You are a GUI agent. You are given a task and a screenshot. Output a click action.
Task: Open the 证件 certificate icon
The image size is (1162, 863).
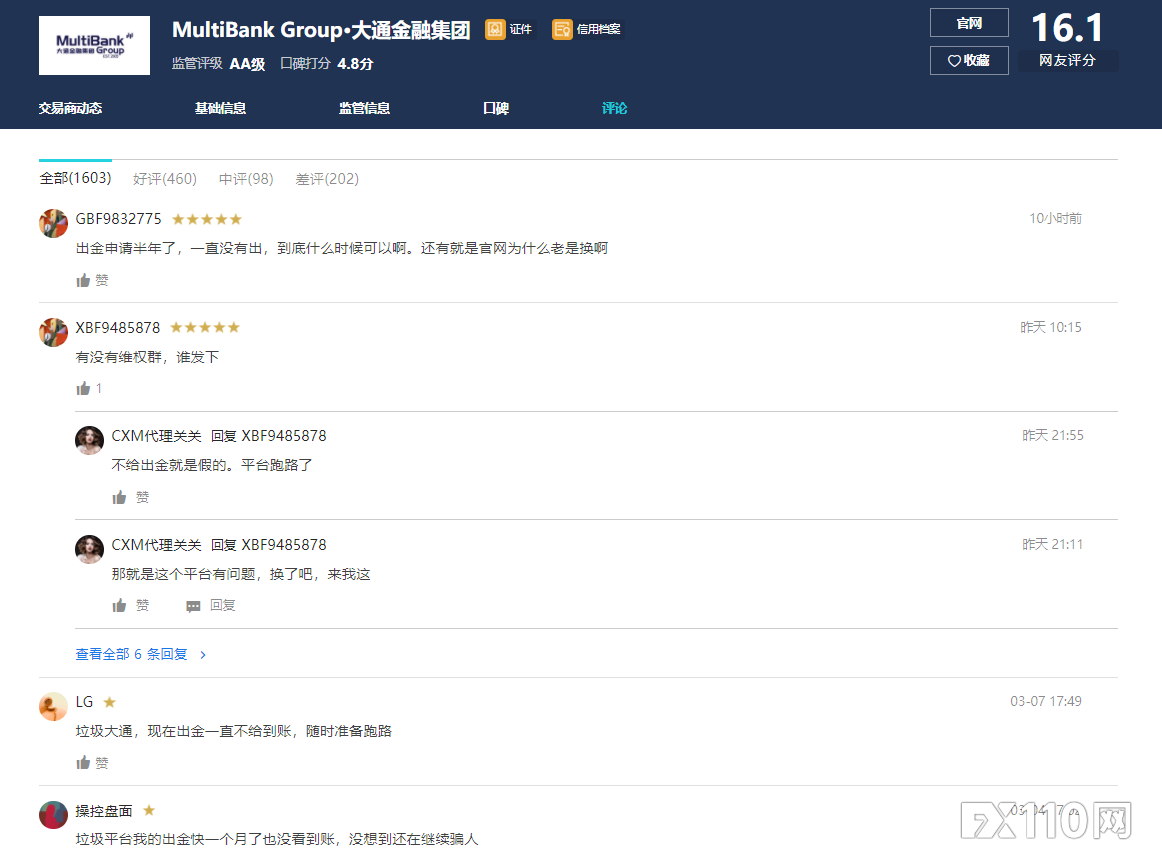(x=495, y=29)
